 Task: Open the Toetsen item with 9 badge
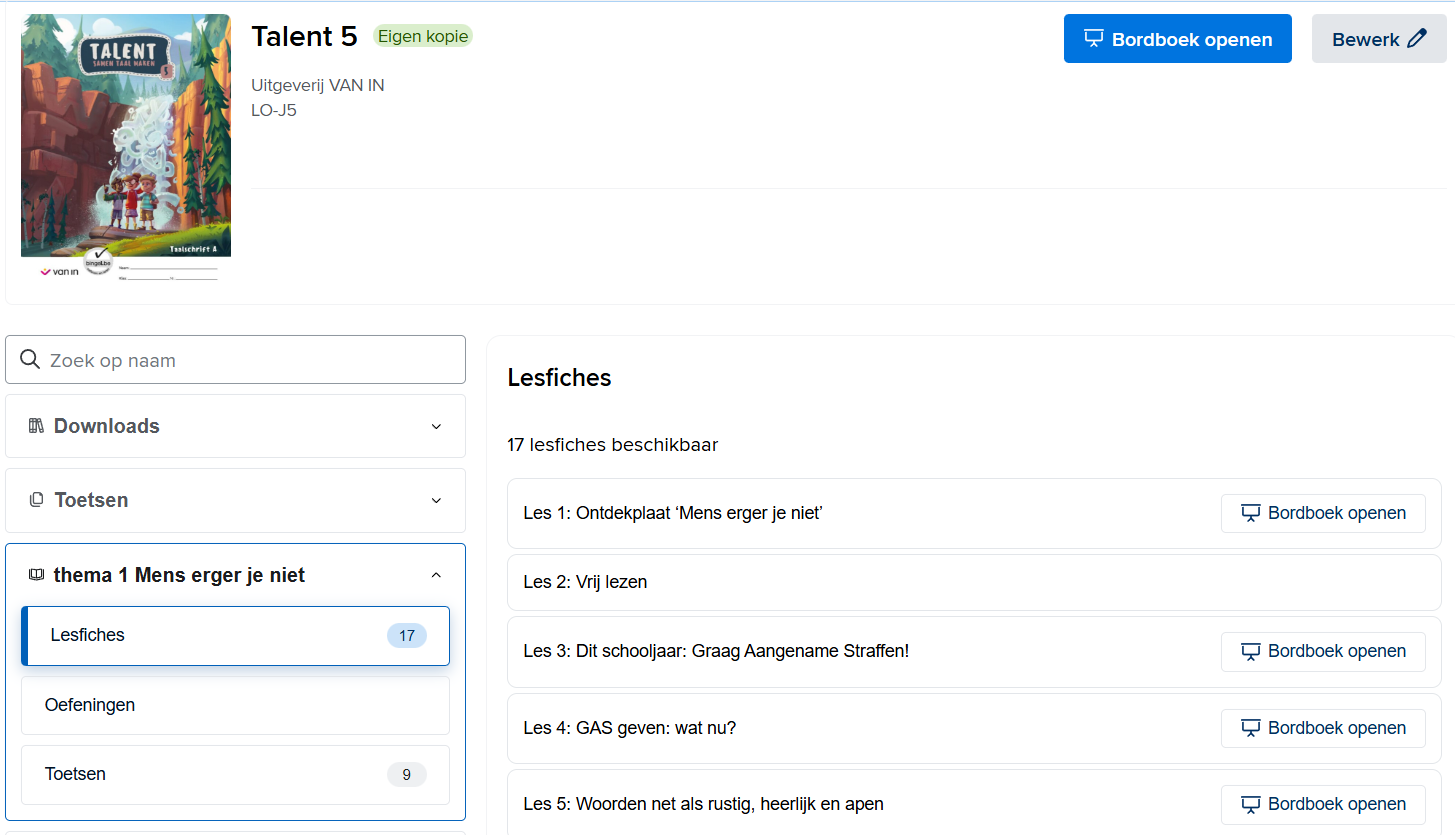point(235,774)
